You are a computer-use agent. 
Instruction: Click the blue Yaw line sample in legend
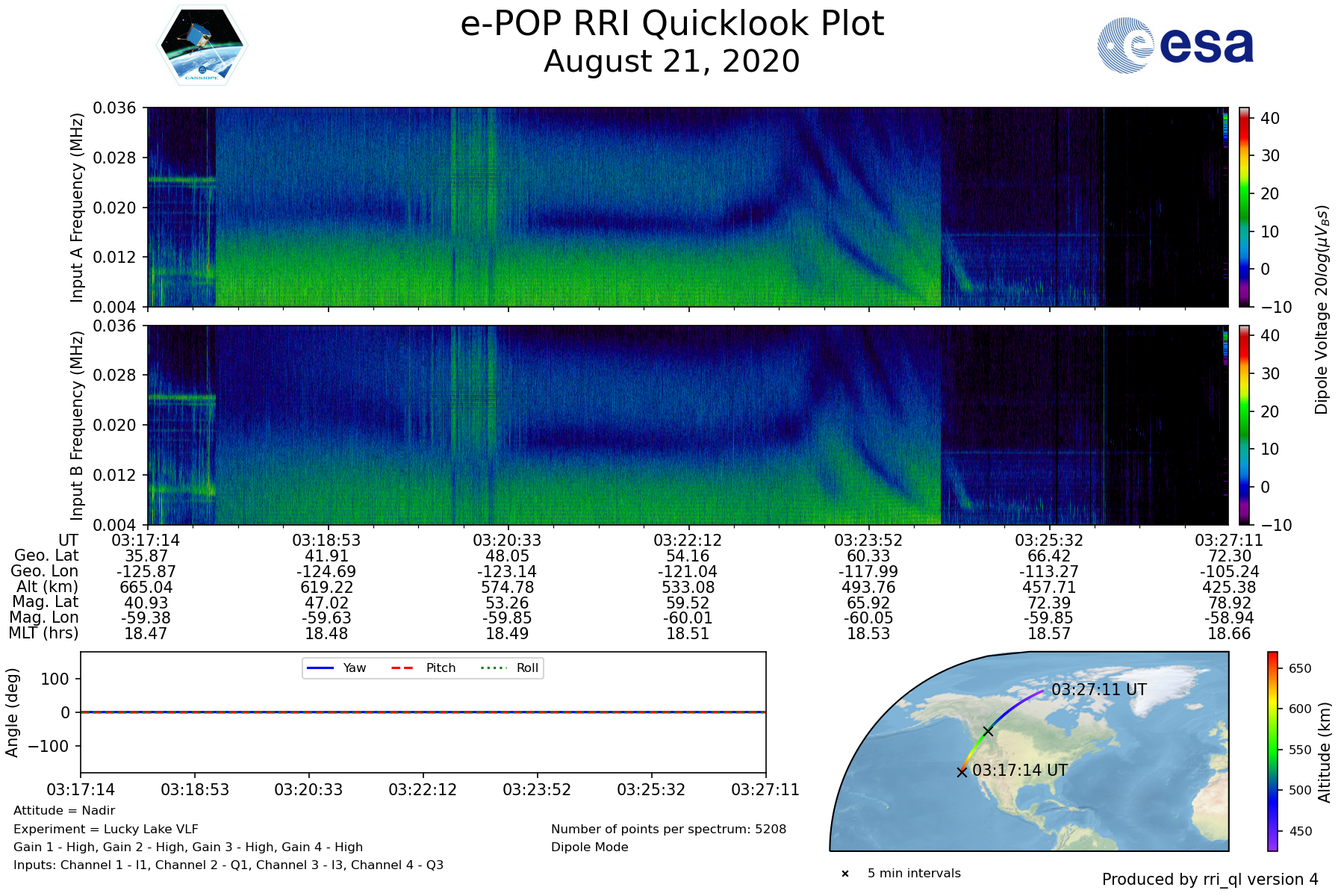point(320,668)
